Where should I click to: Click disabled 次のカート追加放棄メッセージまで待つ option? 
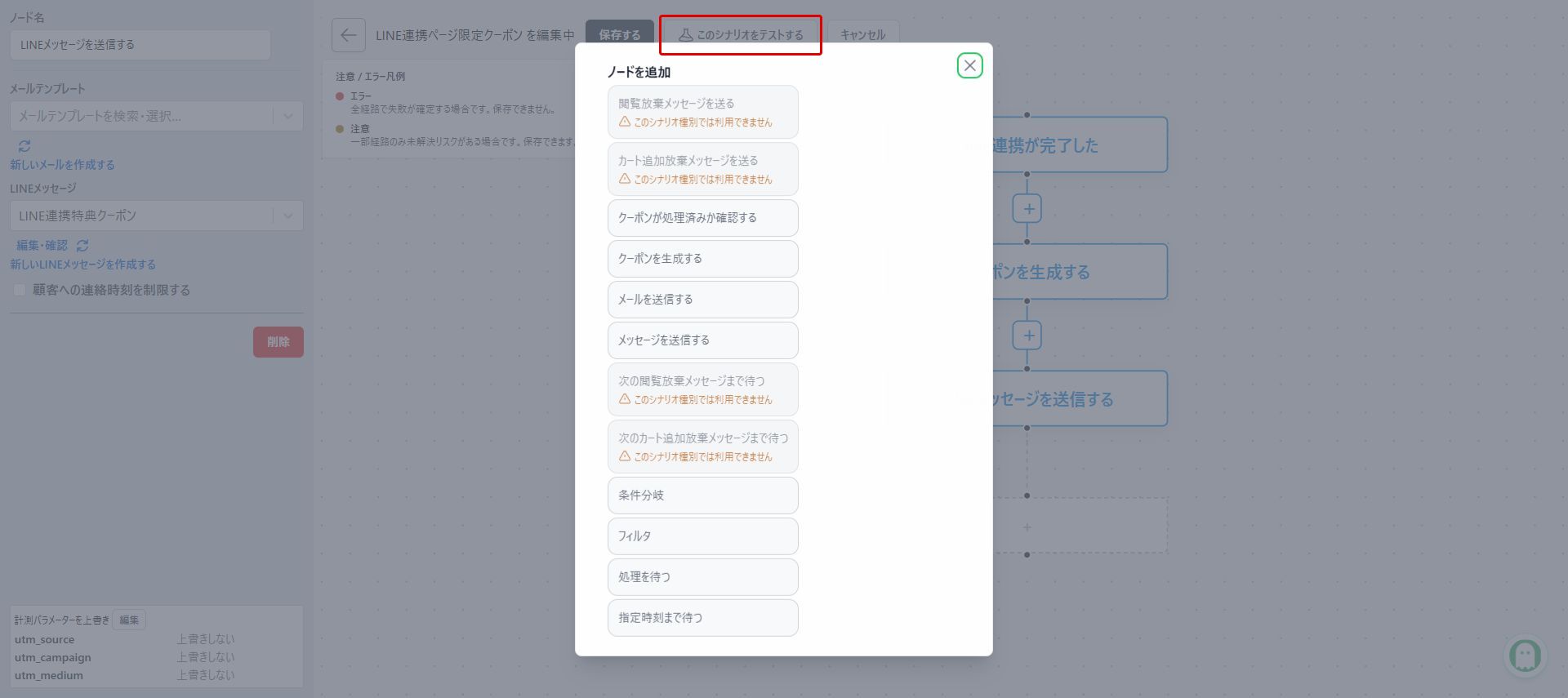pyautogui.click(x=702, y=447)
